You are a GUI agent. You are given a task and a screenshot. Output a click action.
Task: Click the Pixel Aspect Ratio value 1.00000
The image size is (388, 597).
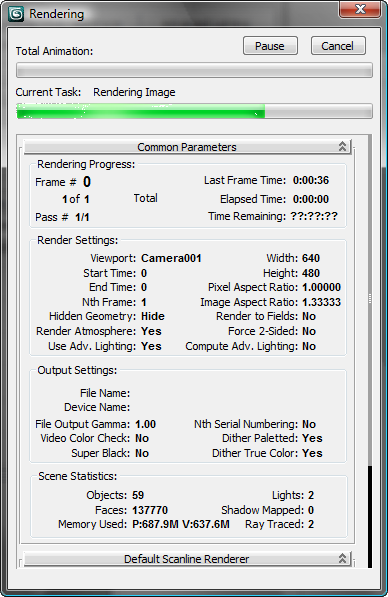[321, 287]
